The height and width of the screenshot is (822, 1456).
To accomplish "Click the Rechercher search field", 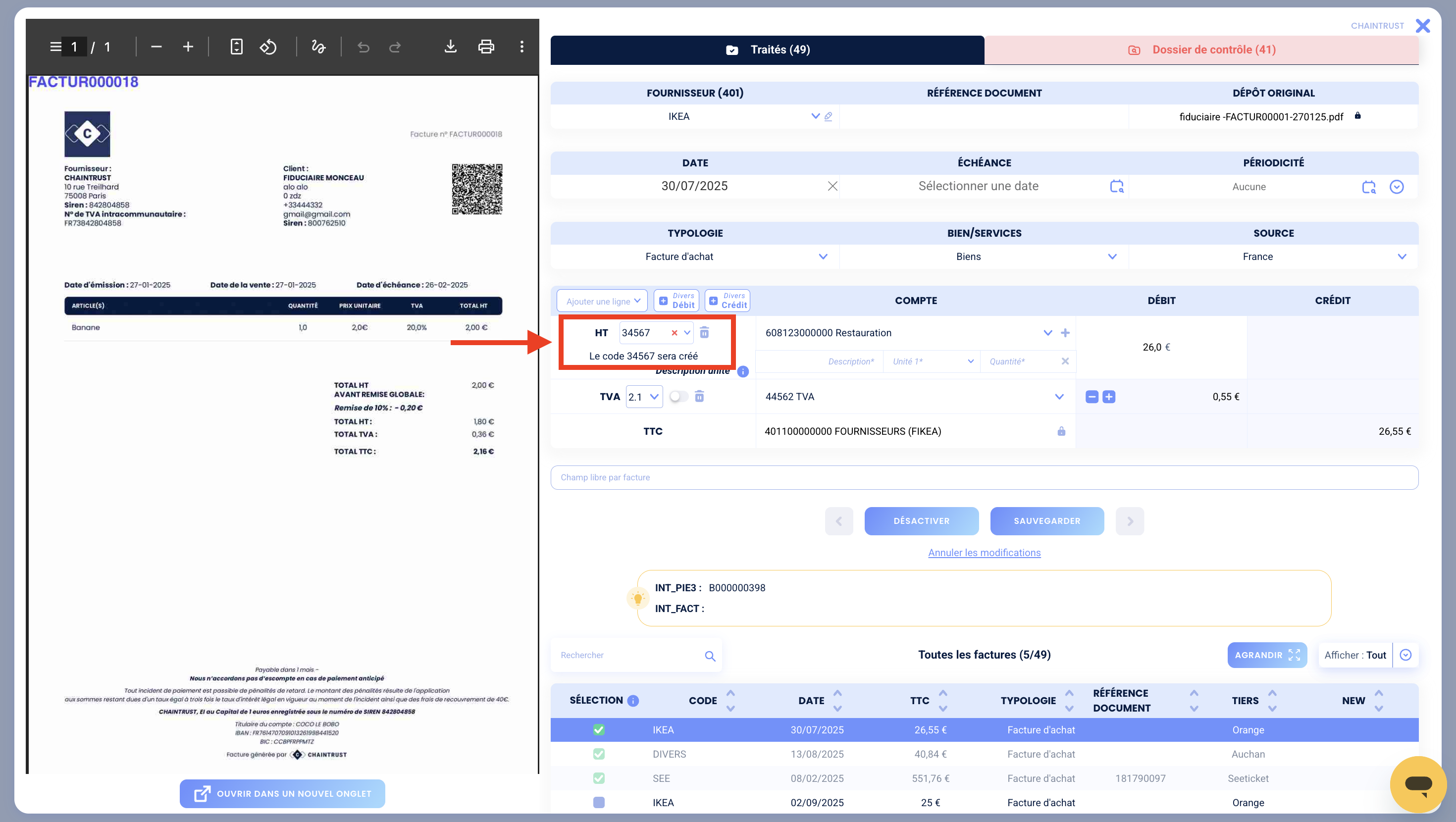I will [x=627, y=655].
